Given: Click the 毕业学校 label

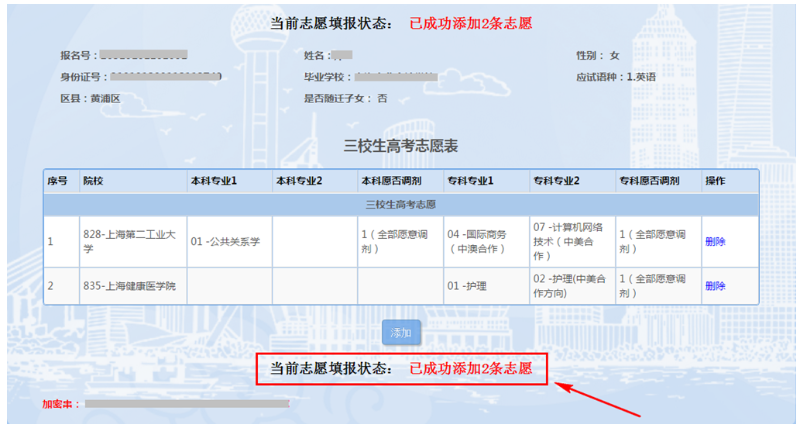Looking at the screenshot, I should [325, 78].
